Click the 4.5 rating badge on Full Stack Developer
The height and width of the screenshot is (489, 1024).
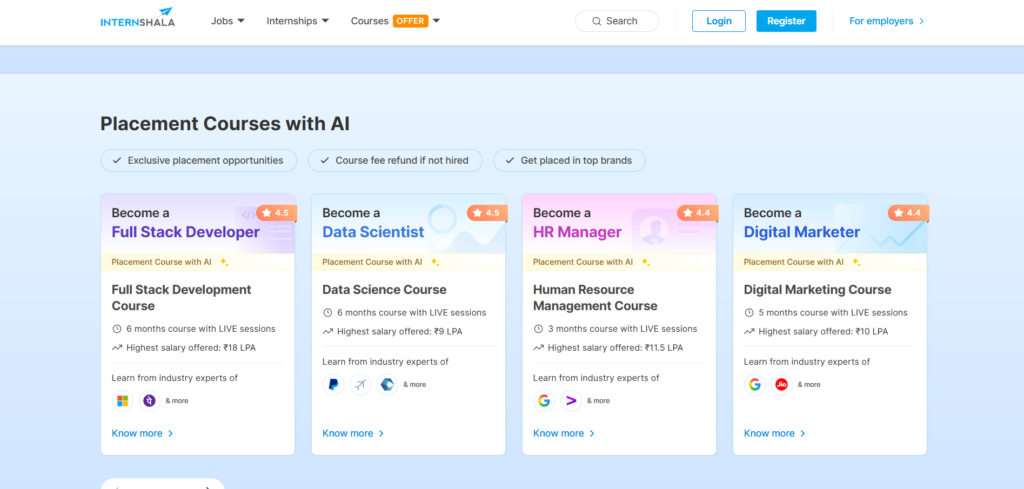coord(276,213)
